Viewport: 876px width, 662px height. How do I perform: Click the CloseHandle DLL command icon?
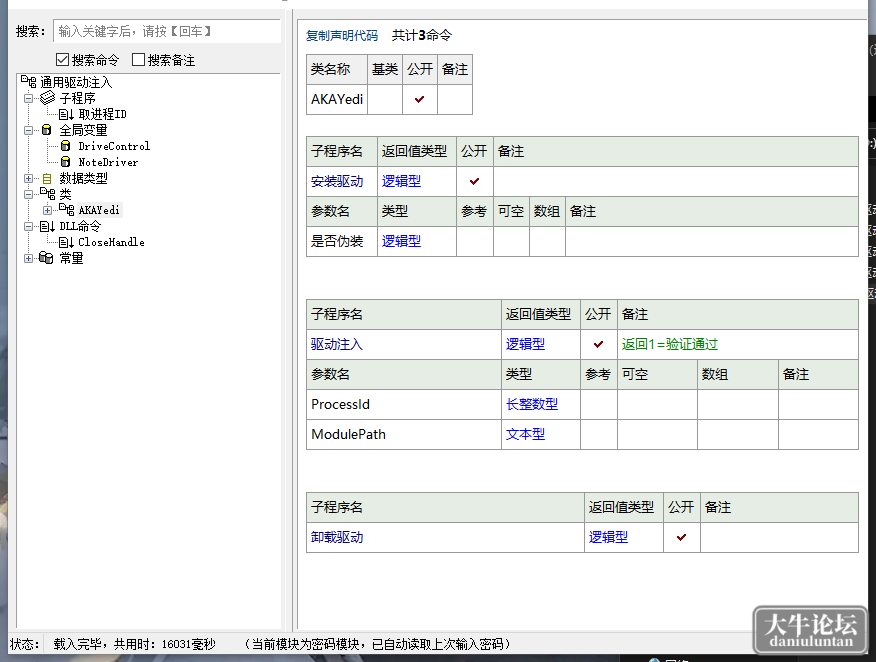click(x=66, y=242)
